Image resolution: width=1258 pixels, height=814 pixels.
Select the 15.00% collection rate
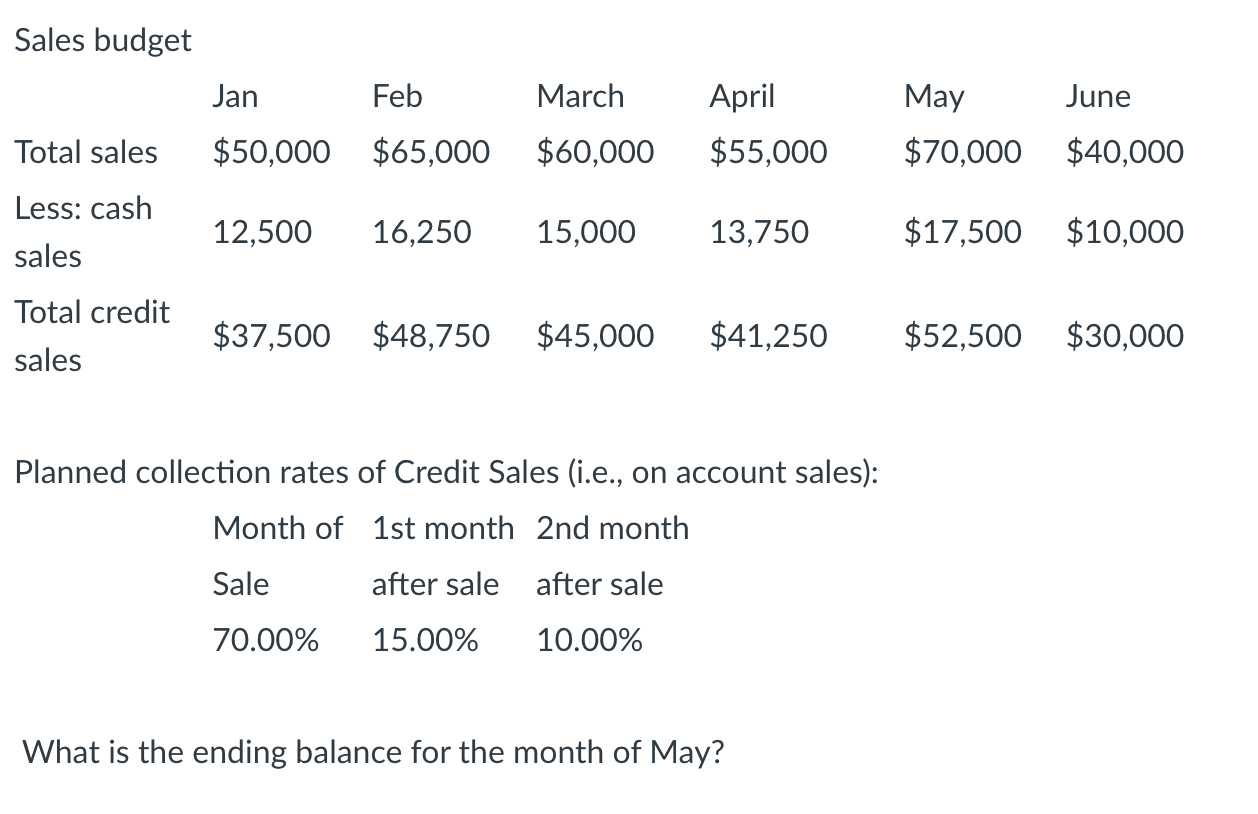425,640
